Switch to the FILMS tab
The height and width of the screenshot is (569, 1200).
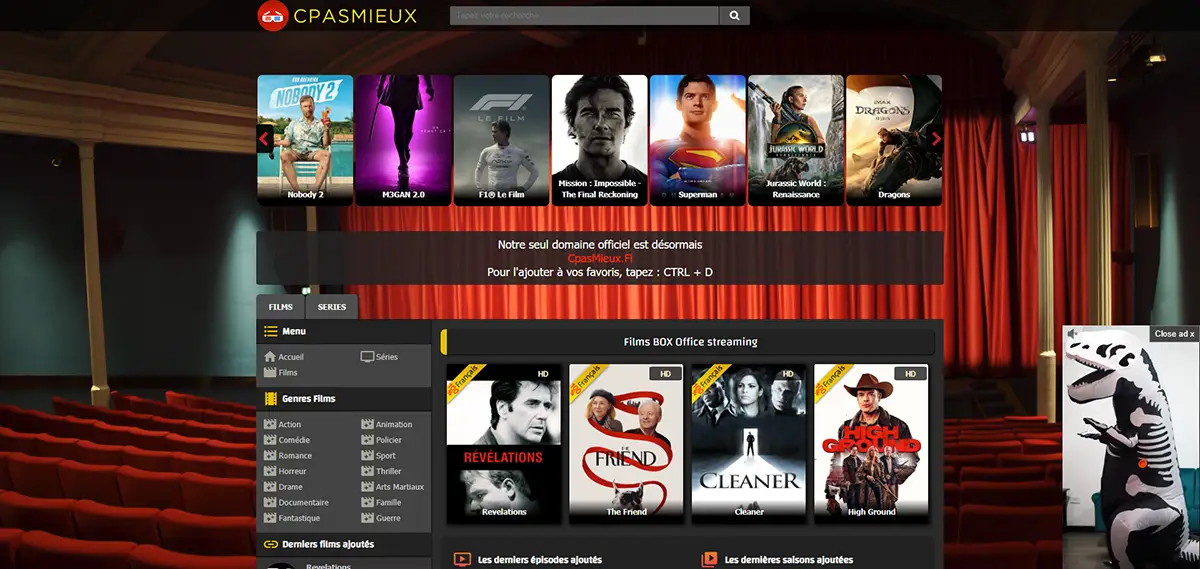coord(281,307)
